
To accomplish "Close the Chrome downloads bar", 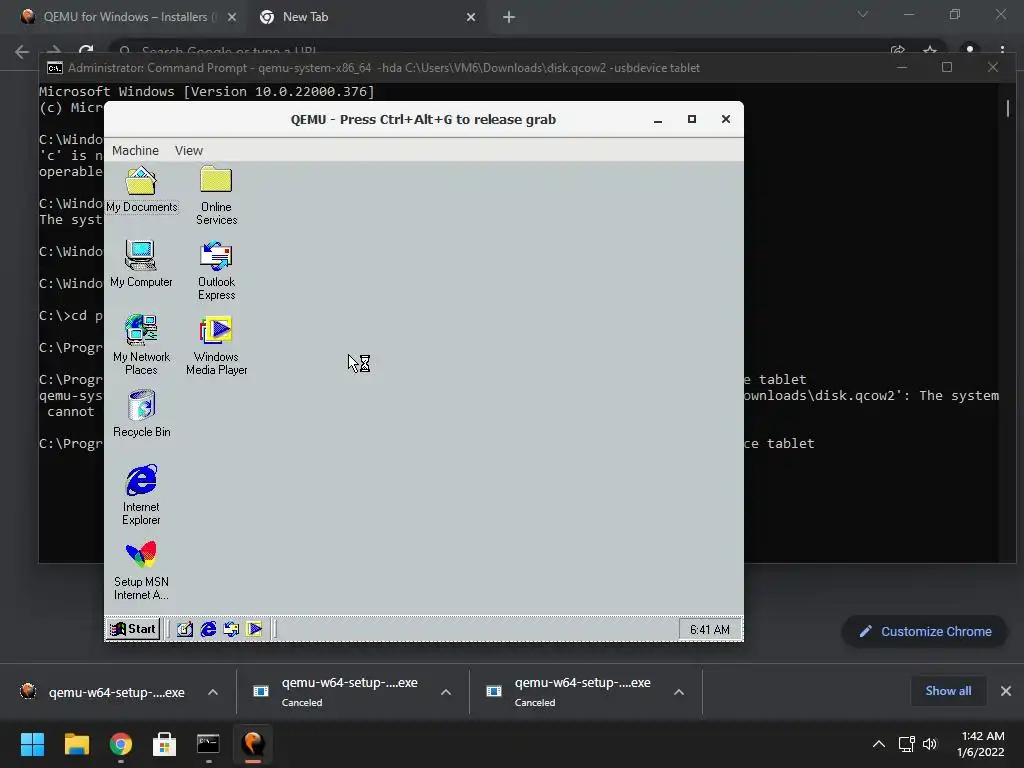I will pyautogui.click(x=1006, y=691).
